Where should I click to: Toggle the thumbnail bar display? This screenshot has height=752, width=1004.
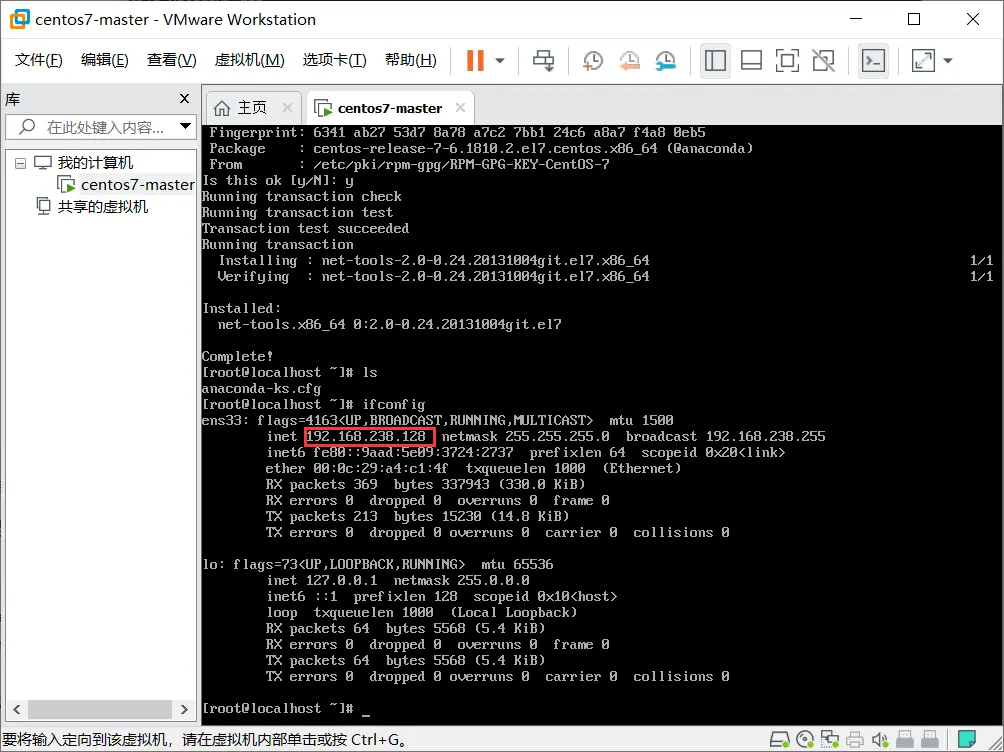pyautogui.click(x=751, y=61)
